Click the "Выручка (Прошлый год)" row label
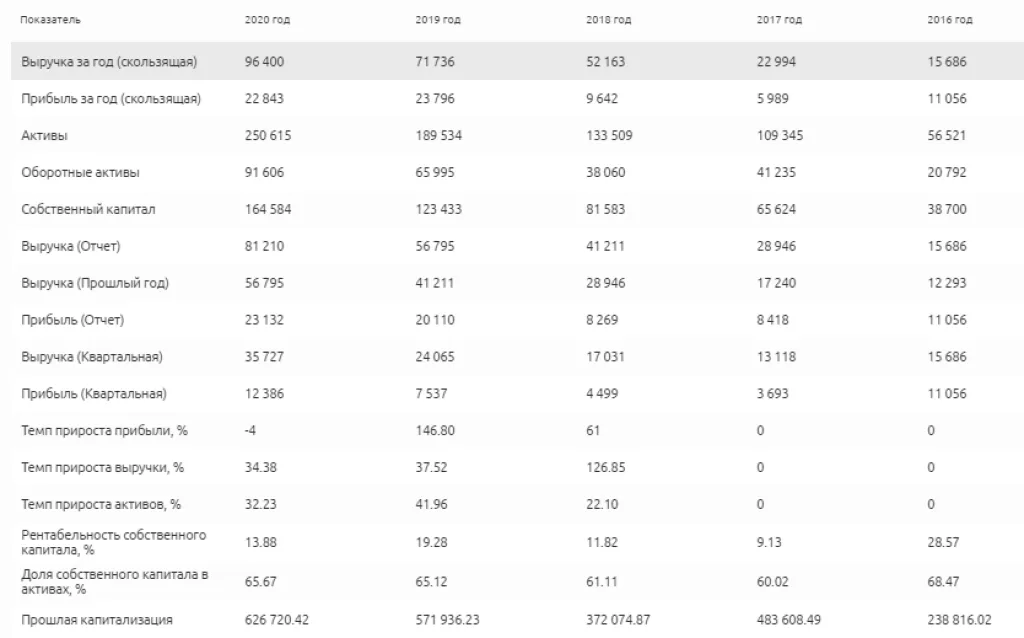1024x638 pixels. (x=95, y=283)
